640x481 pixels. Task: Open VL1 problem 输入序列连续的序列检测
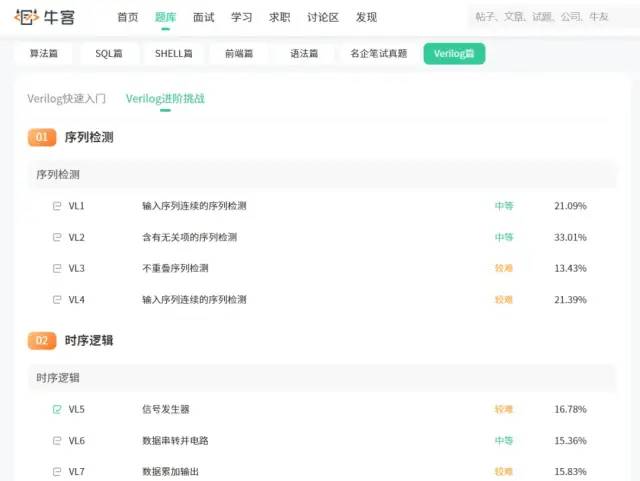click(x=194, y=206)
